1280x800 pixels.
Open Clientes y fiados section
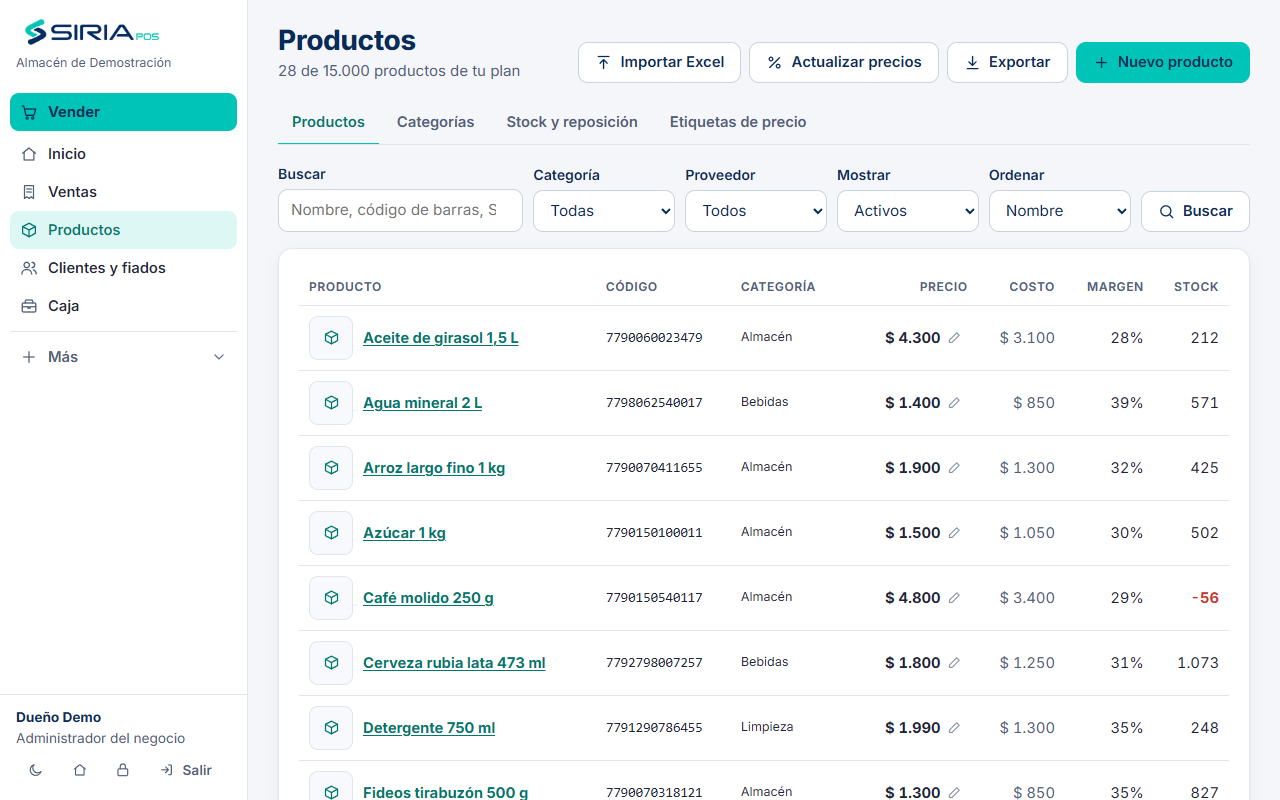pyautogui.click(x=123, y=268)
